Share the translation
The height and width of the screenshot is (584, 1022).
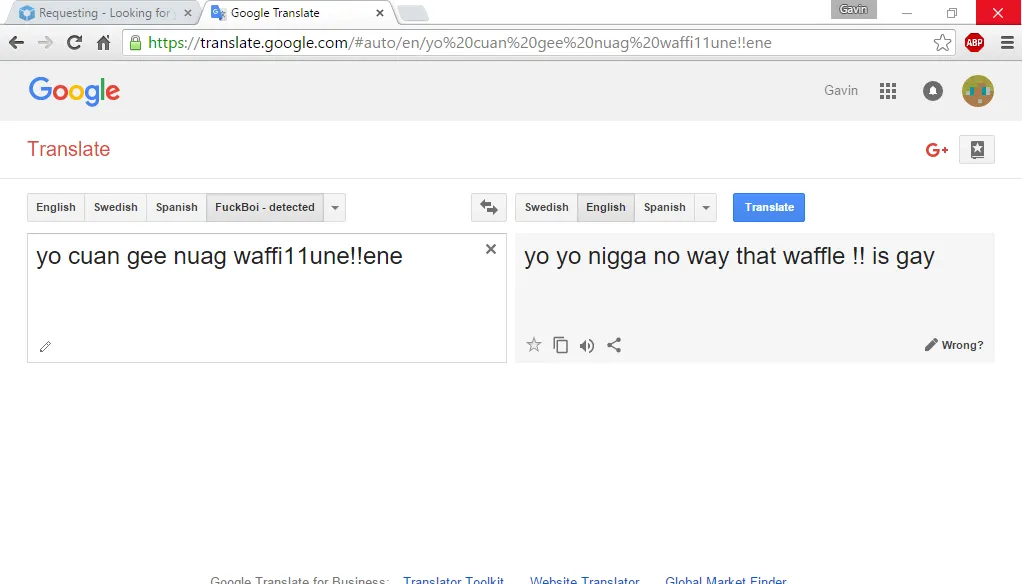(x=614, y=345)
